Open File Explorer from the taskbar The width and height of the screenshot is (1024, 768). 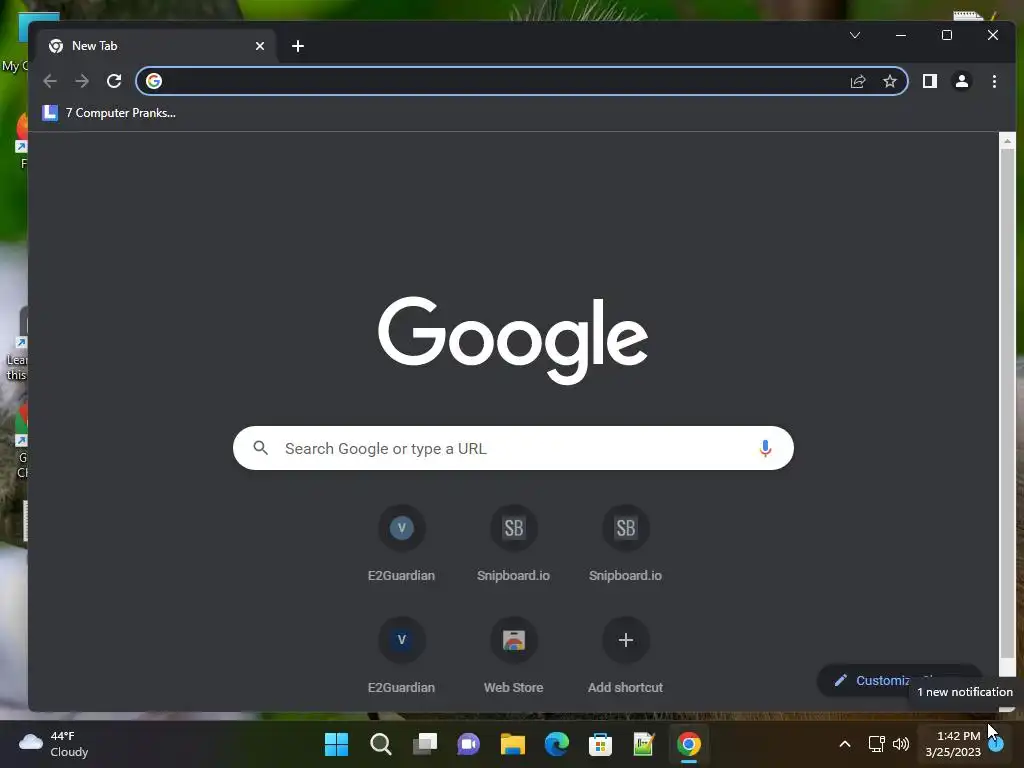pos(513,744)
